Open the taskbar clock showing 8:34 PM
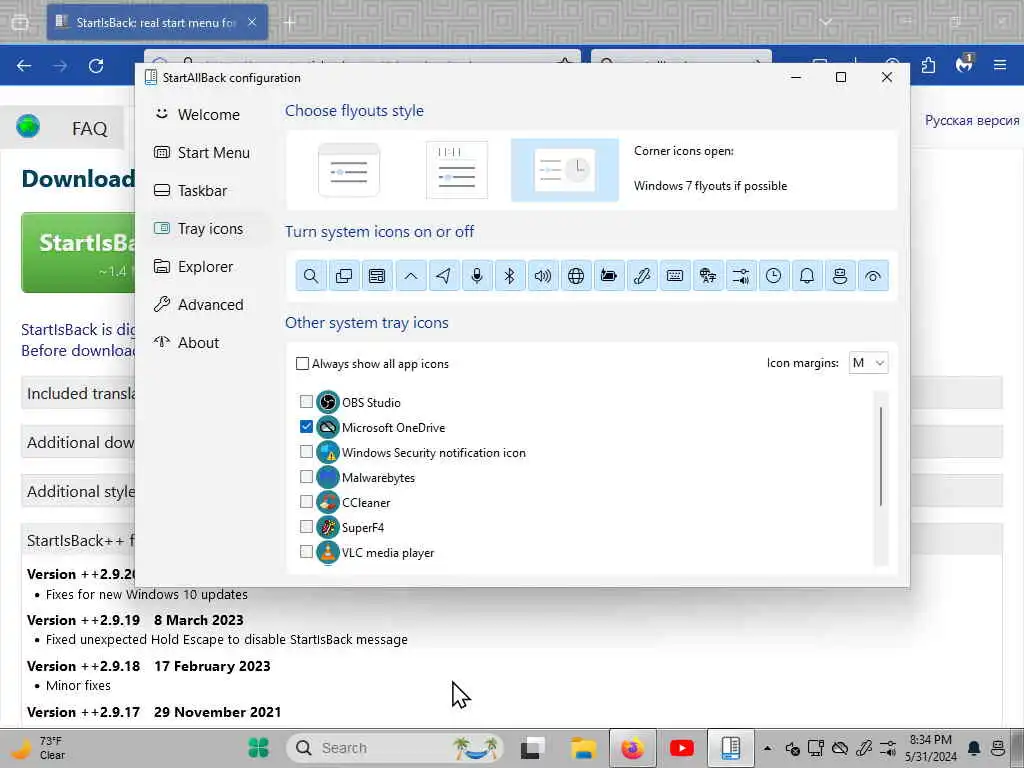Image resolution: width=1024 pixels, height=768 pixels. 931,748
